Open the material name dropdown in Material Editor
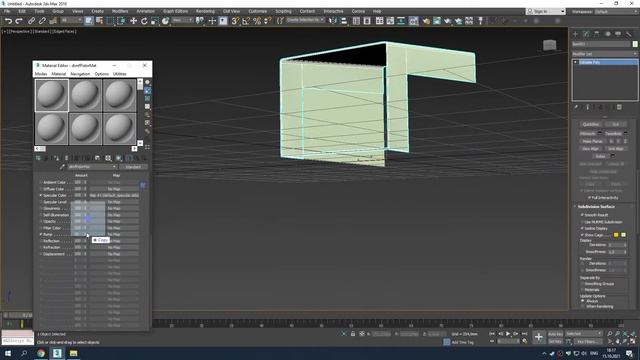 coord(92,167)
